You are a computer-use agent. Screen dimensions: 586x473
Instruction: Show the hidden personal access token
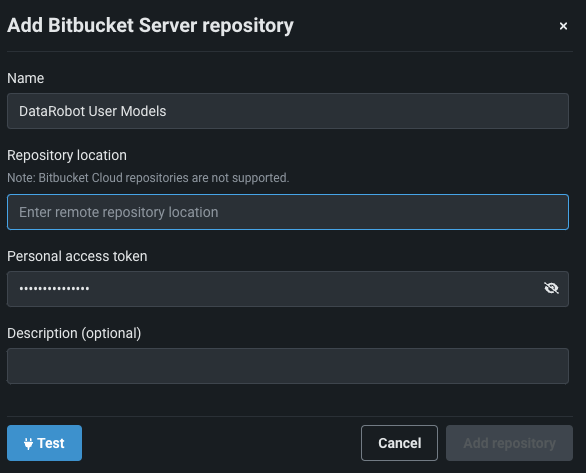click(x=551, y=288)
